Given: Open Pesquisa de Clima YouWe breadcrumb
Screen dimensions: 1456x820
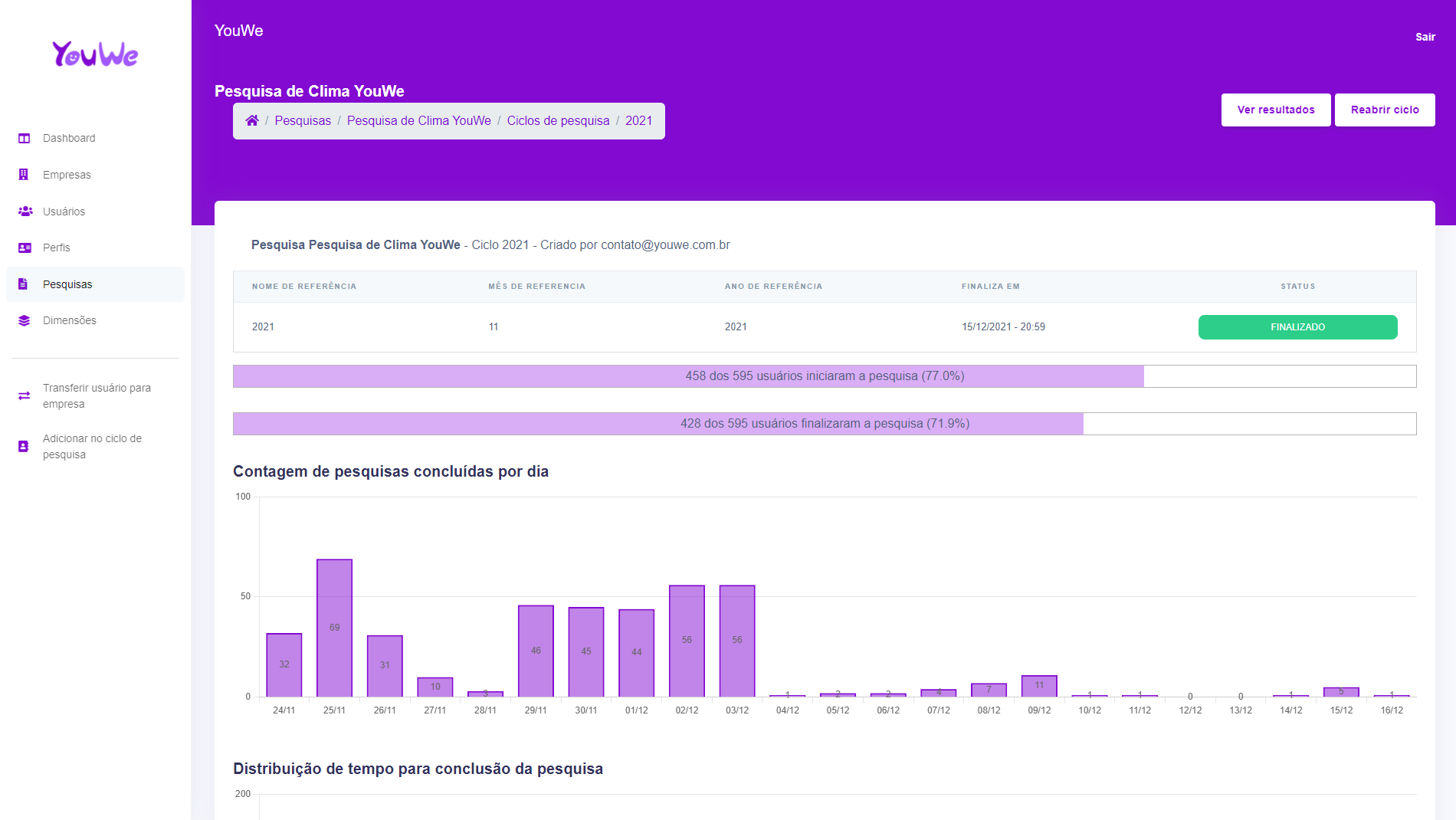Looking at the screenshot, I should tap(418, 120).
